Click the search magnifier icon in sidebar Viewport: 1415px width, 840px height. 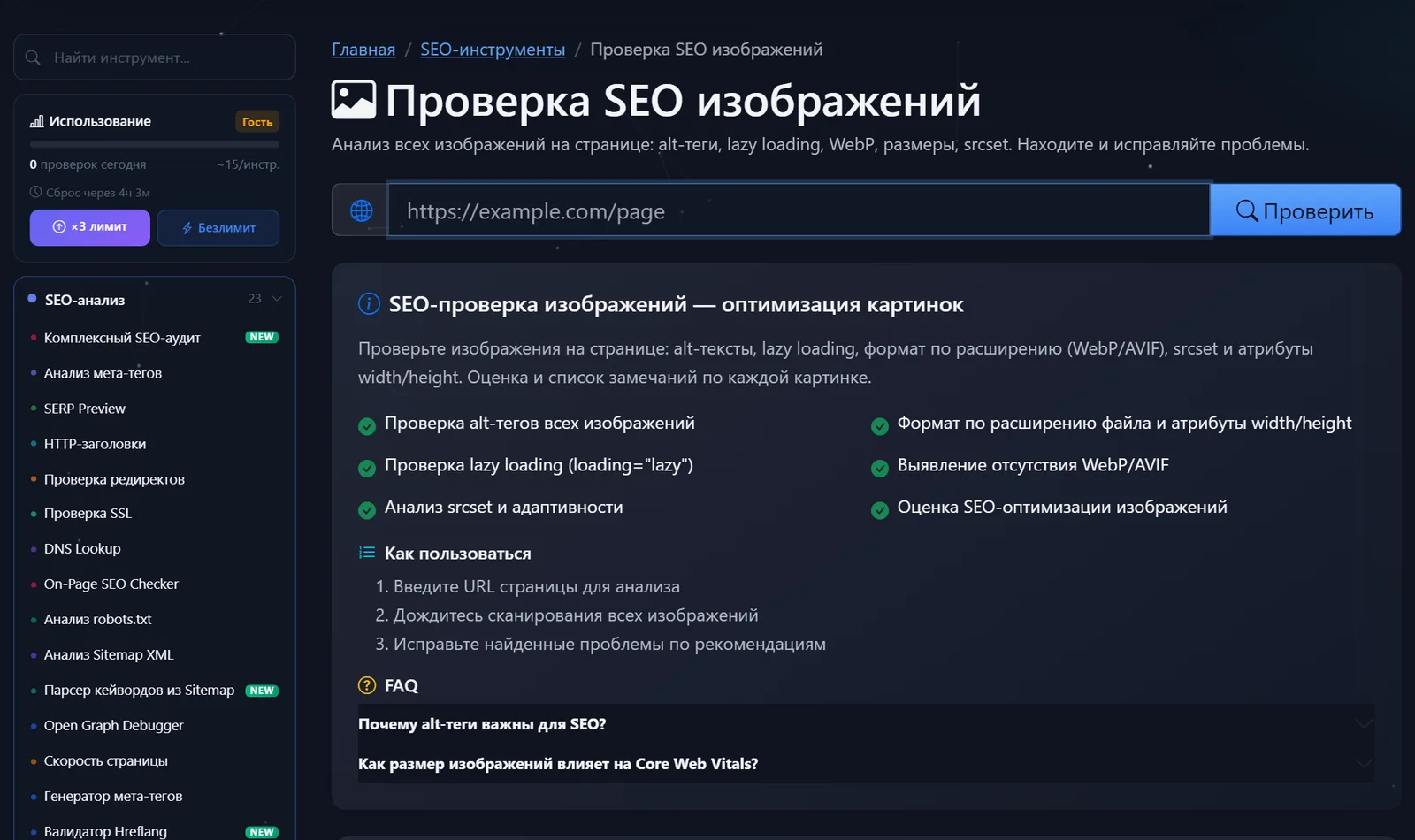click(x=33, y=57)
